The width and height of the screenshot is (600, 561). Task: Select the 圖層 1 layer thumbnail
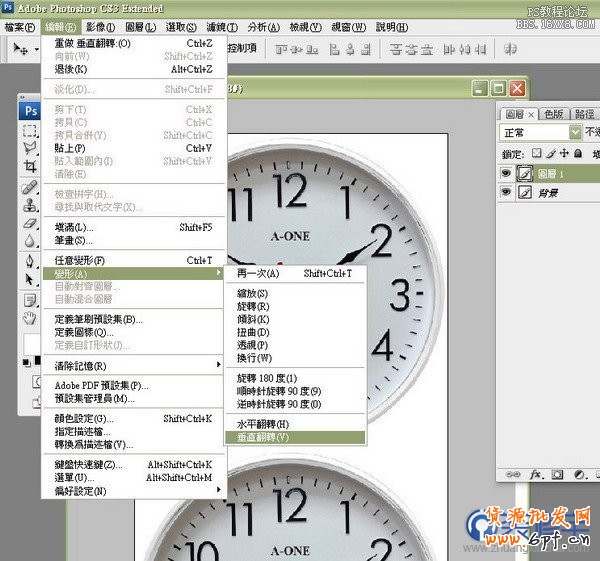tap(527, 173)
